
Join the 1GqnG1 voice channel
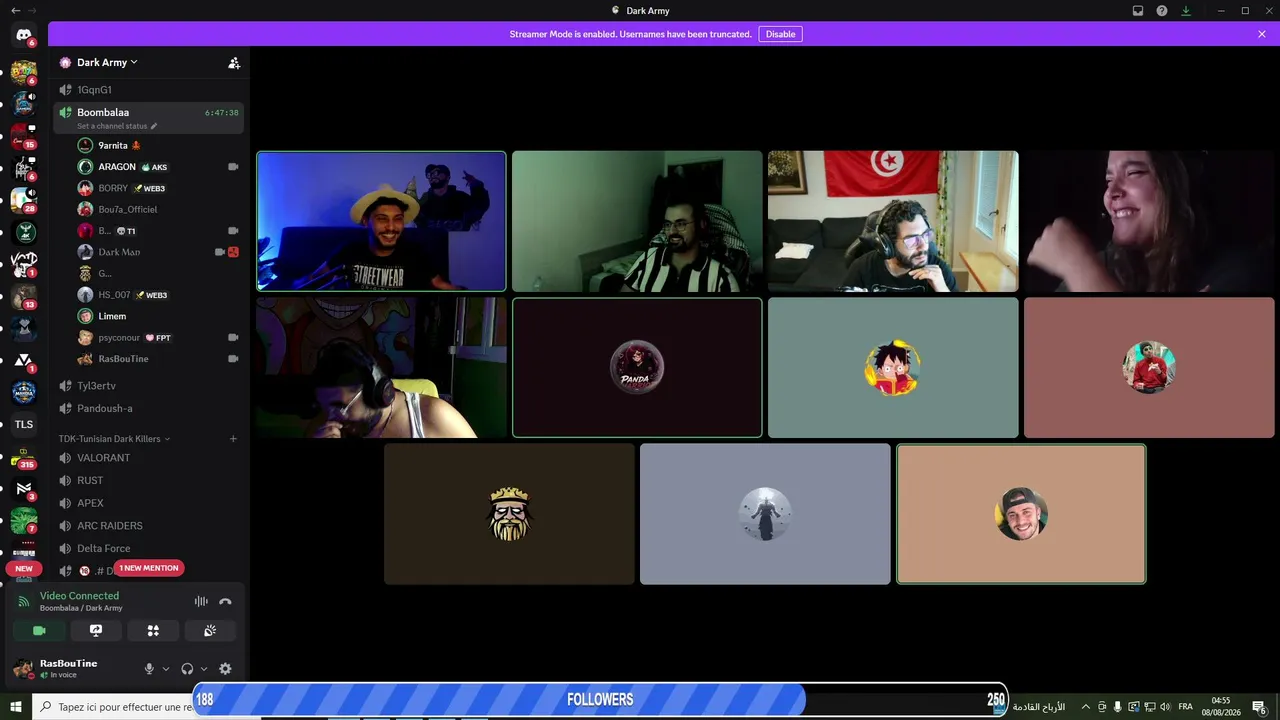coord(149,90)
